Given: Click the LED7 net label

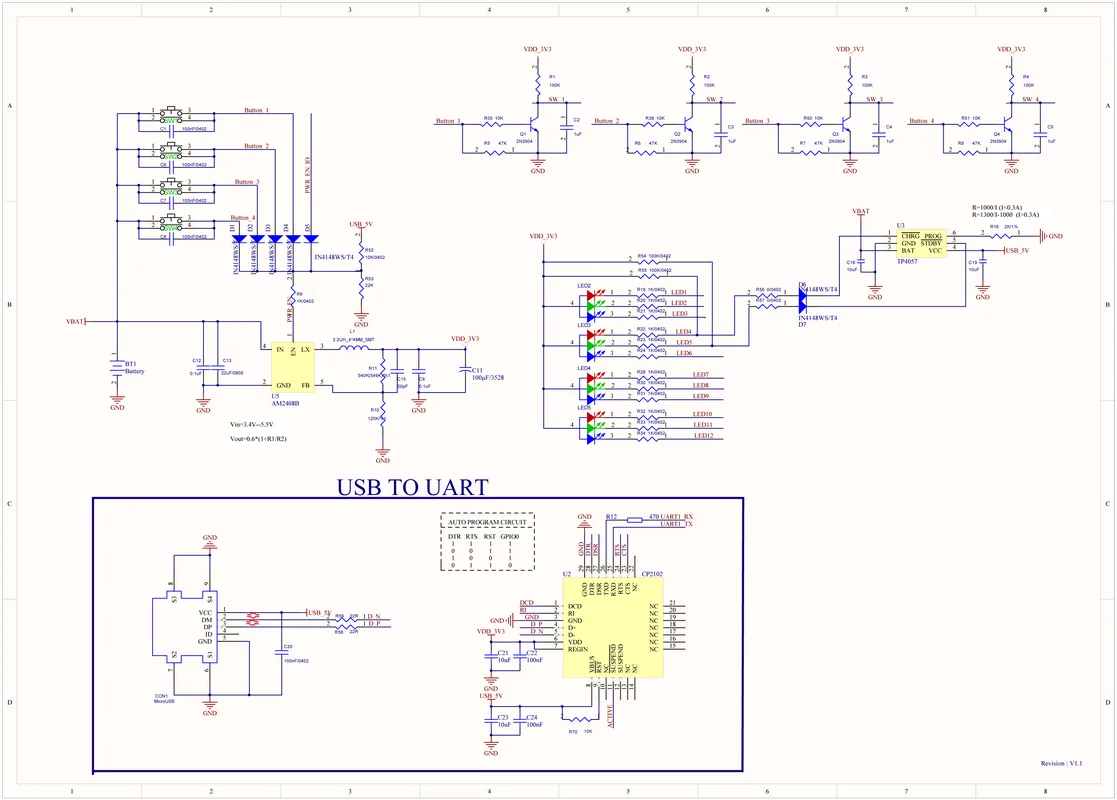Looking at the screenshot, I should pyautogui.click(x=701, y=375).
